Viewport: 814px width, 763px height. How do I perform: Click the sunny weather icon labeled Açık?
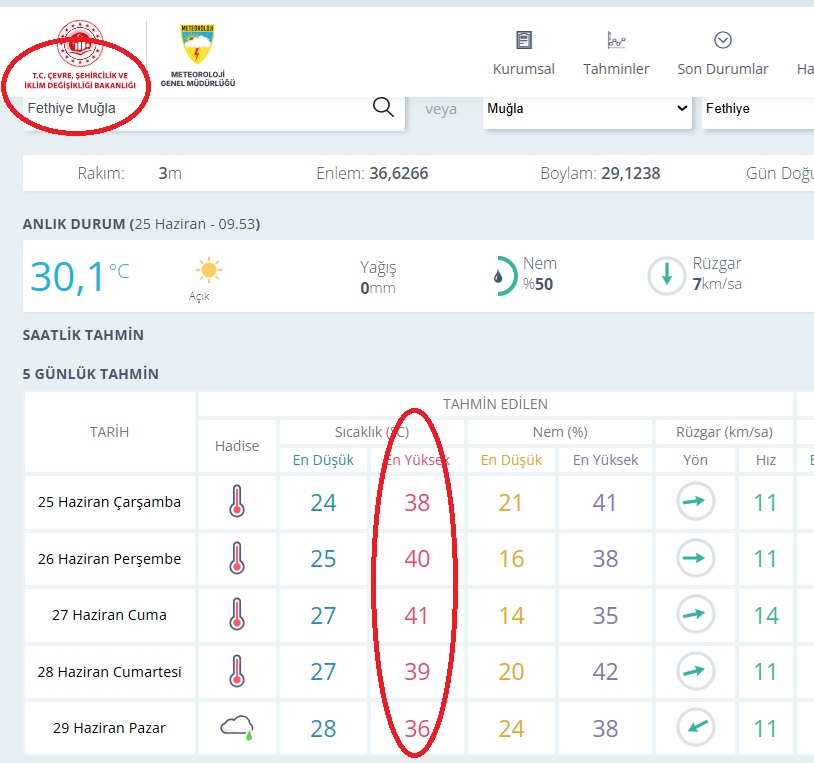tap(208, 270)
